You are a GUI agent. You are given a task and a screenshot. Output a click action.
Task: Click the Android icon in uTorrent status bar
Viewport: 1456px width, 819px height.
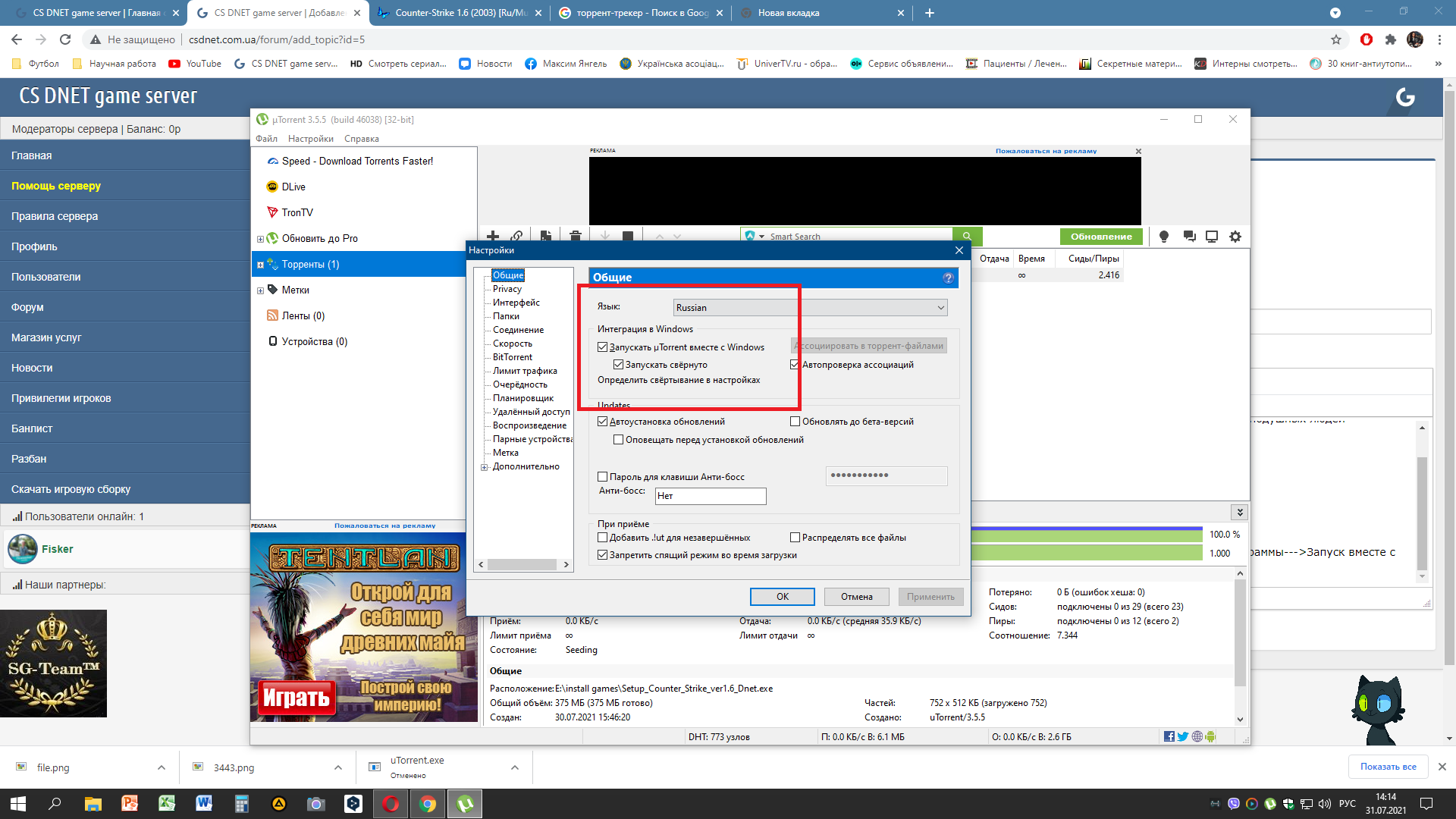point(1210,736)
